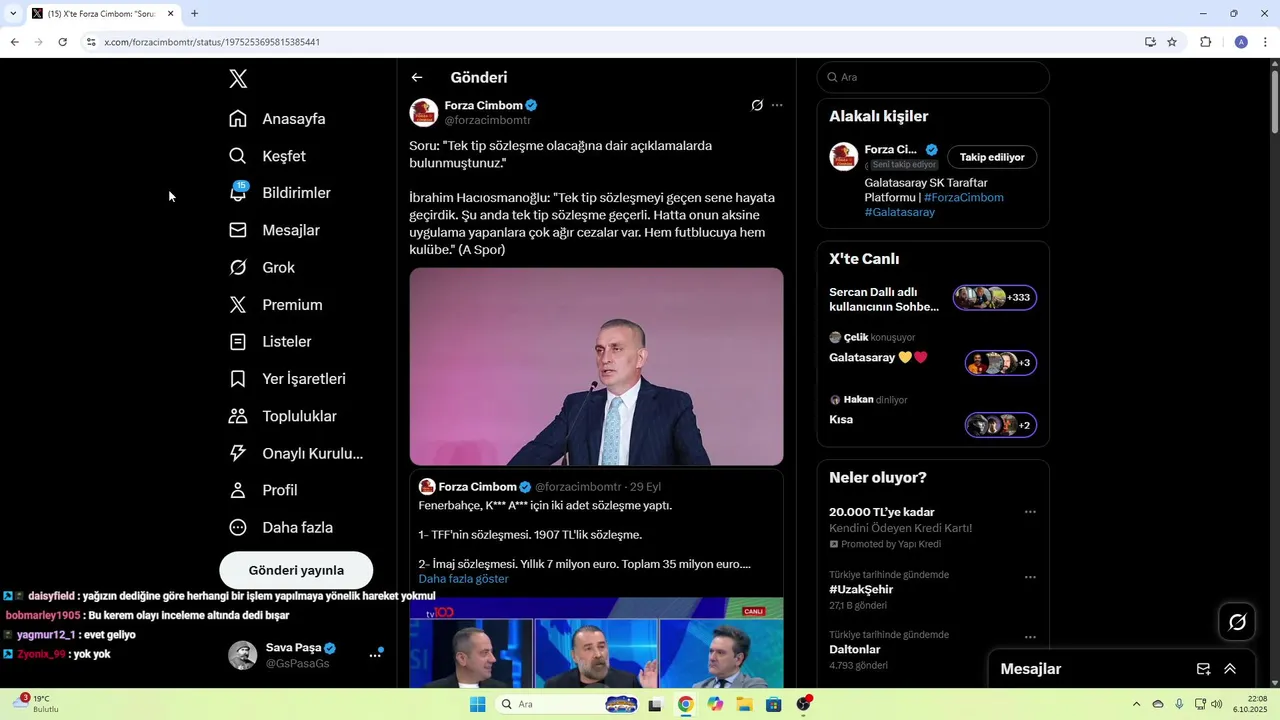
Task: Open Grok icon in the sidebar
Action: pyautogui.click(x=238, y=267)
